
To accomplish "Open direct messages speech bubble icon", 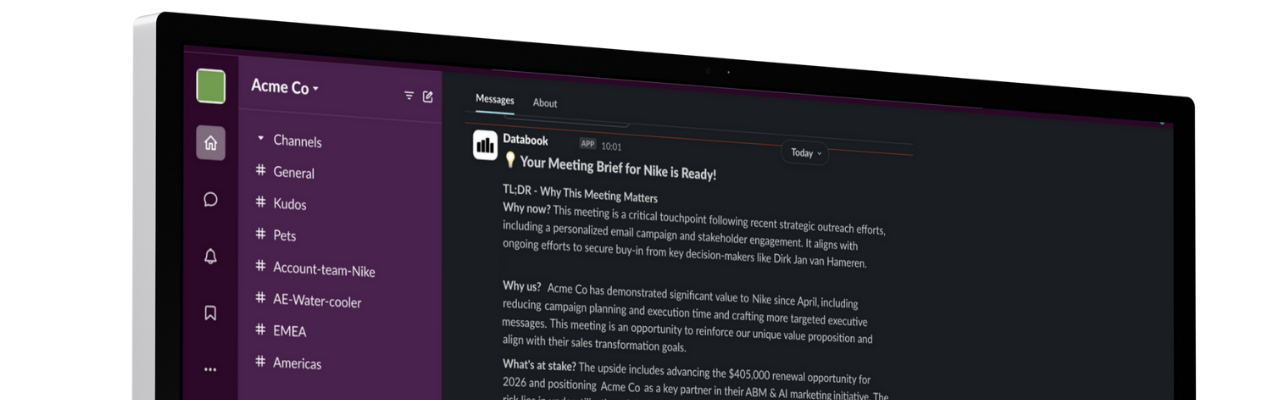I will pyautogui.click(x=210, y=199).
